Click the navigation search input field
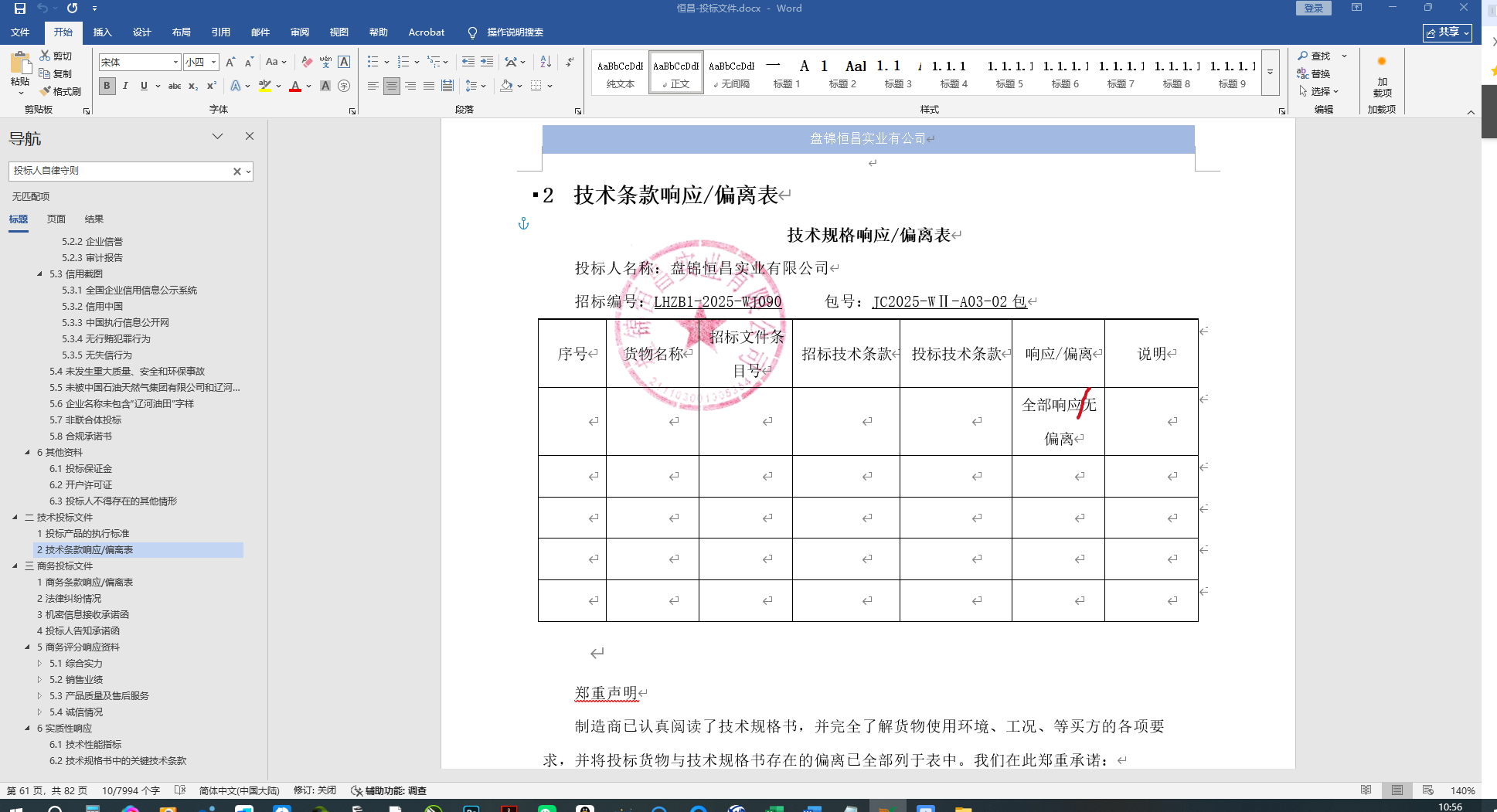This screenshot has height=812, width=1497. tap(121, 171)
